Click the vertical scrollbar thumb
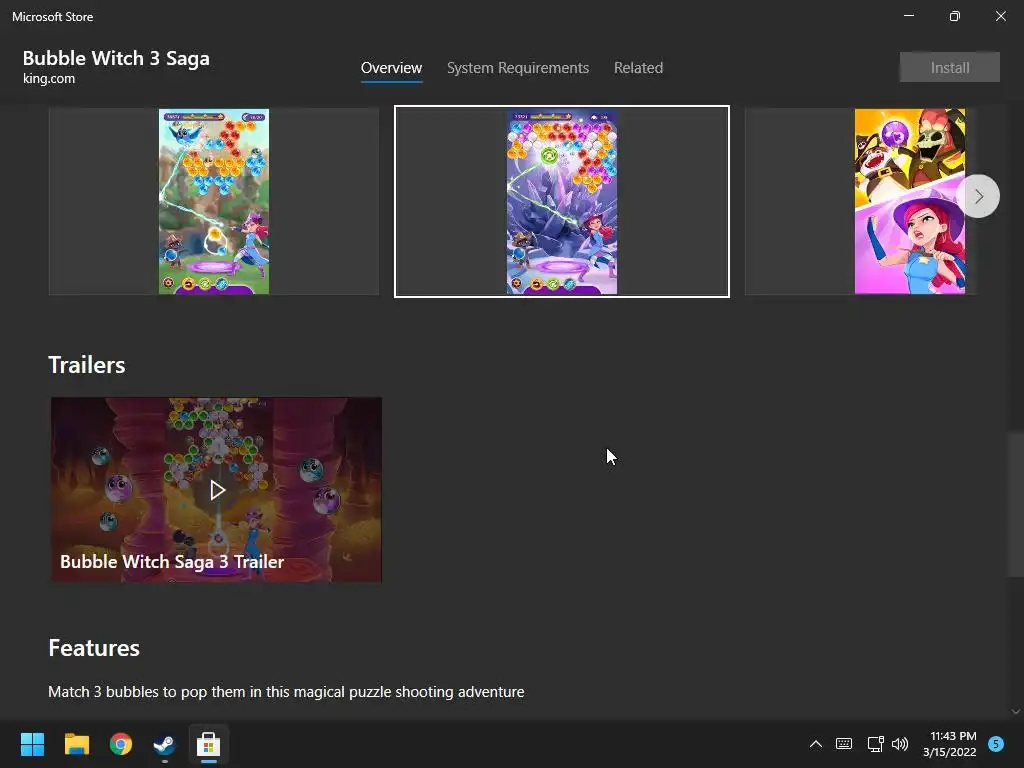 pyautogui.click(x=1015, y=504)
